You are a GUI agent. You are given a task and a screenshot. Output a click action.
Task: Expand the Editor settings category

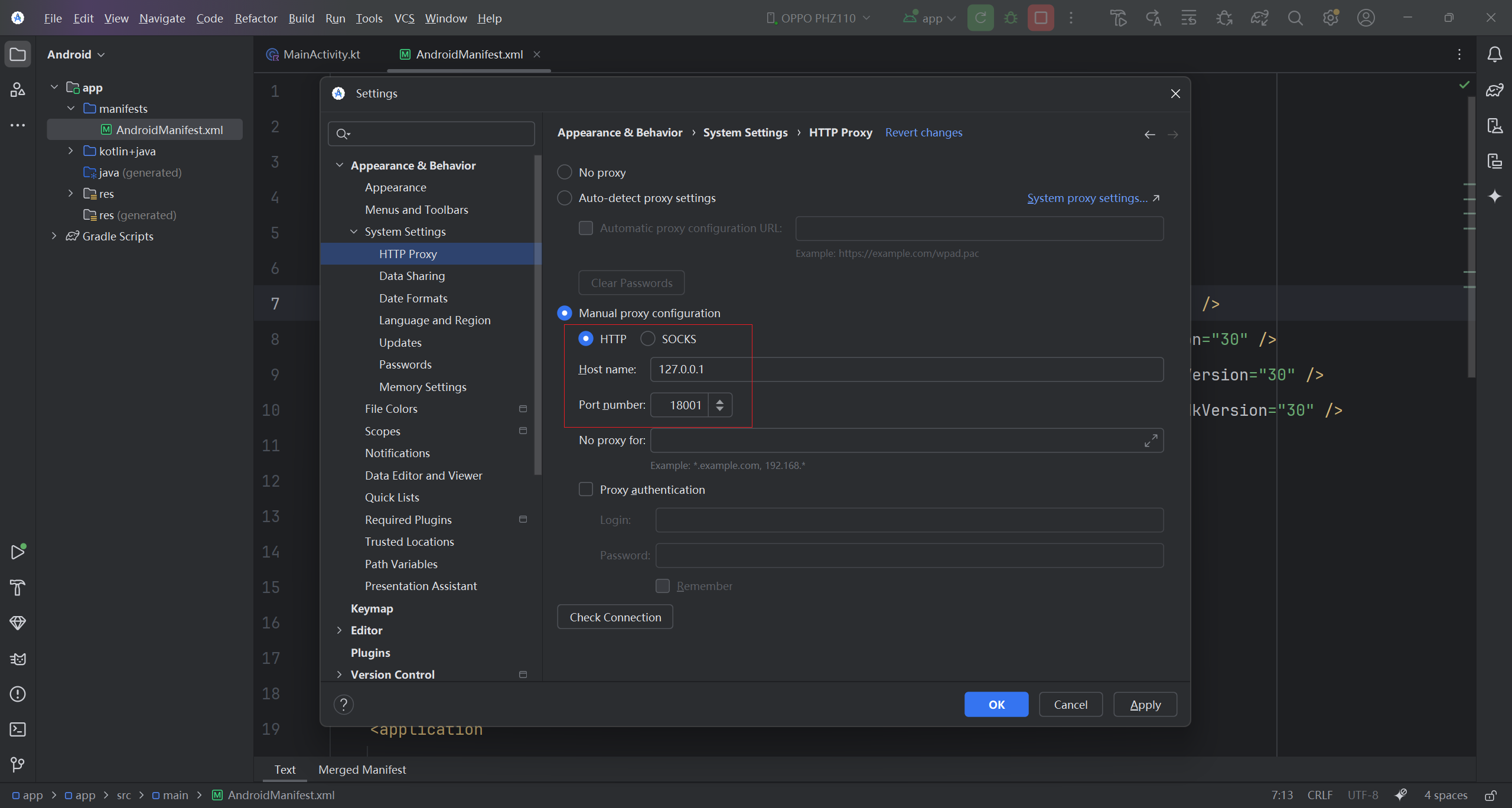[x=339, y=630]
